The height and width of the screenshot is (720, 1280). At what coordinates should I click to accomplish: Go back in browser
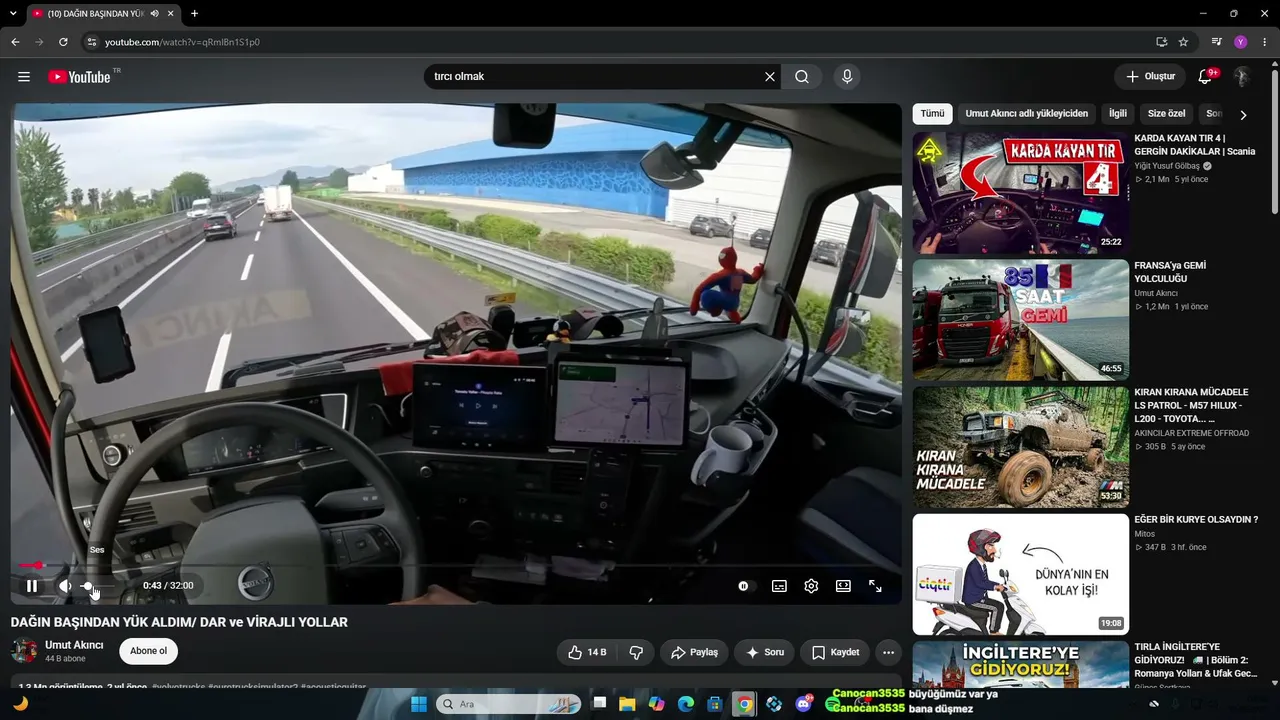15,42
